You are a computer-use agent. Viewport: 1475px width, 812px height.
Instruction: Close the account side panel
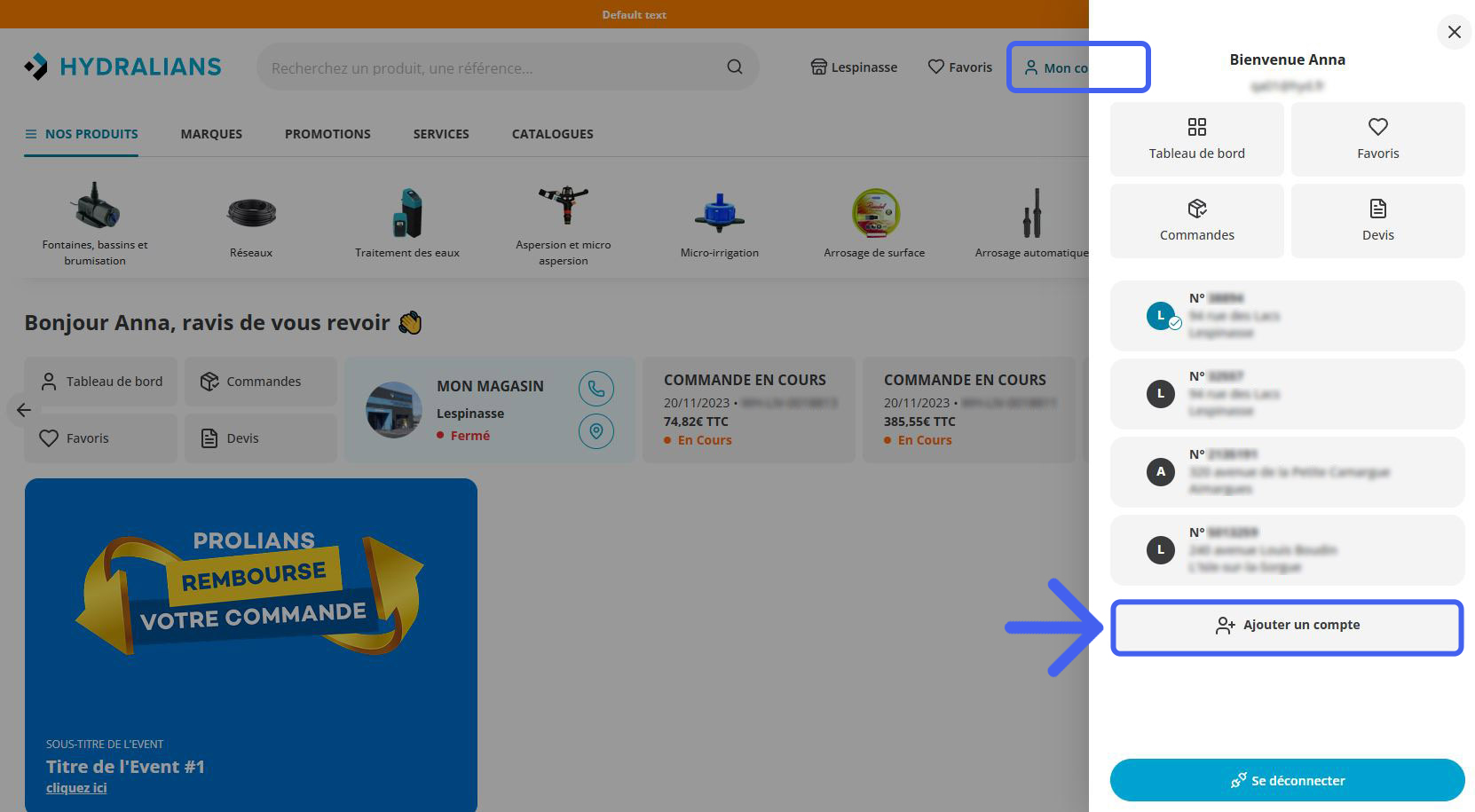tap(1454, 32)
